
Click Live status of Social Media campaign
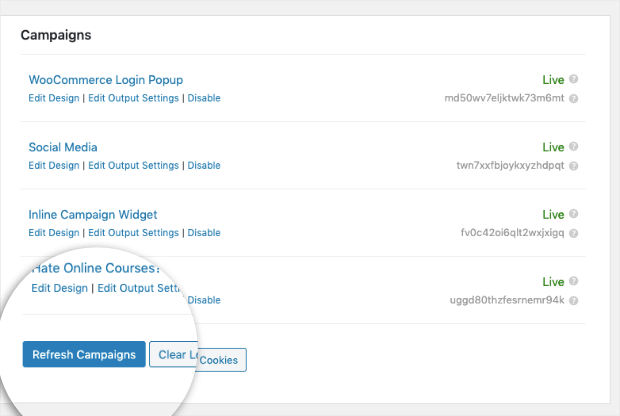(553, 147)
